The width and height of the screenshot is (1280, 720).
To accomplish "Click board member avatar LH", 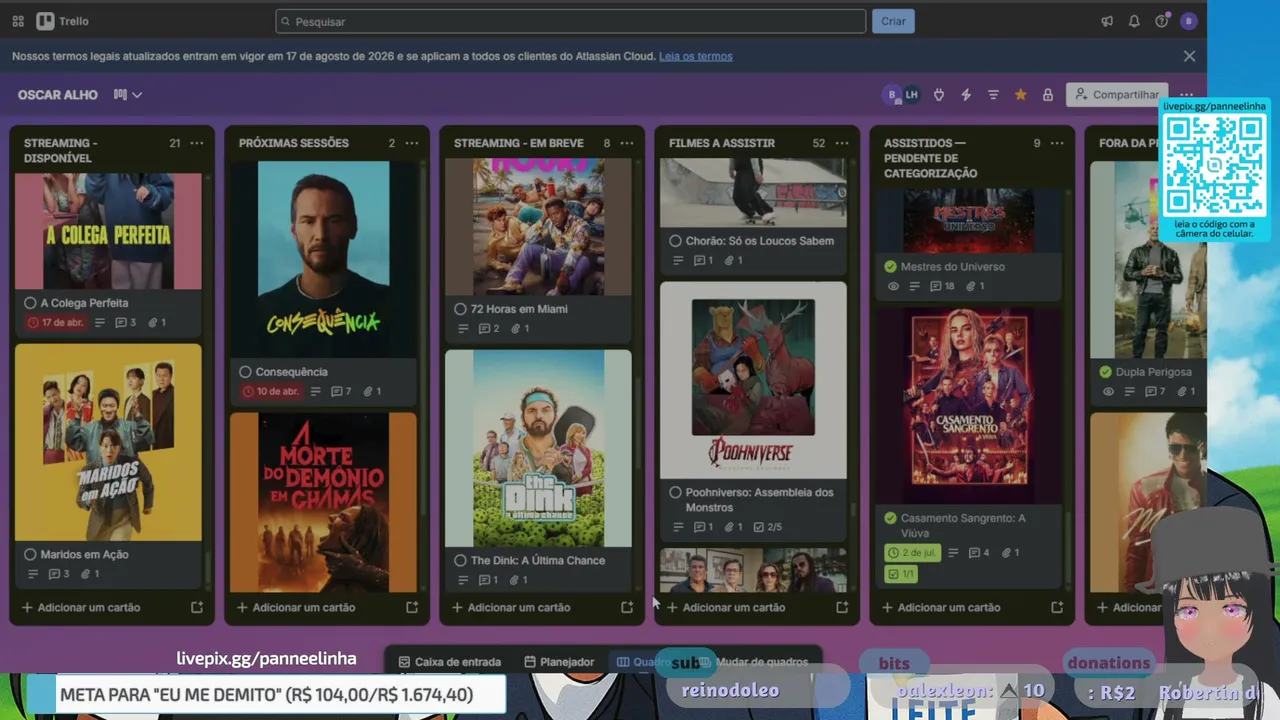I will point(911,95).
